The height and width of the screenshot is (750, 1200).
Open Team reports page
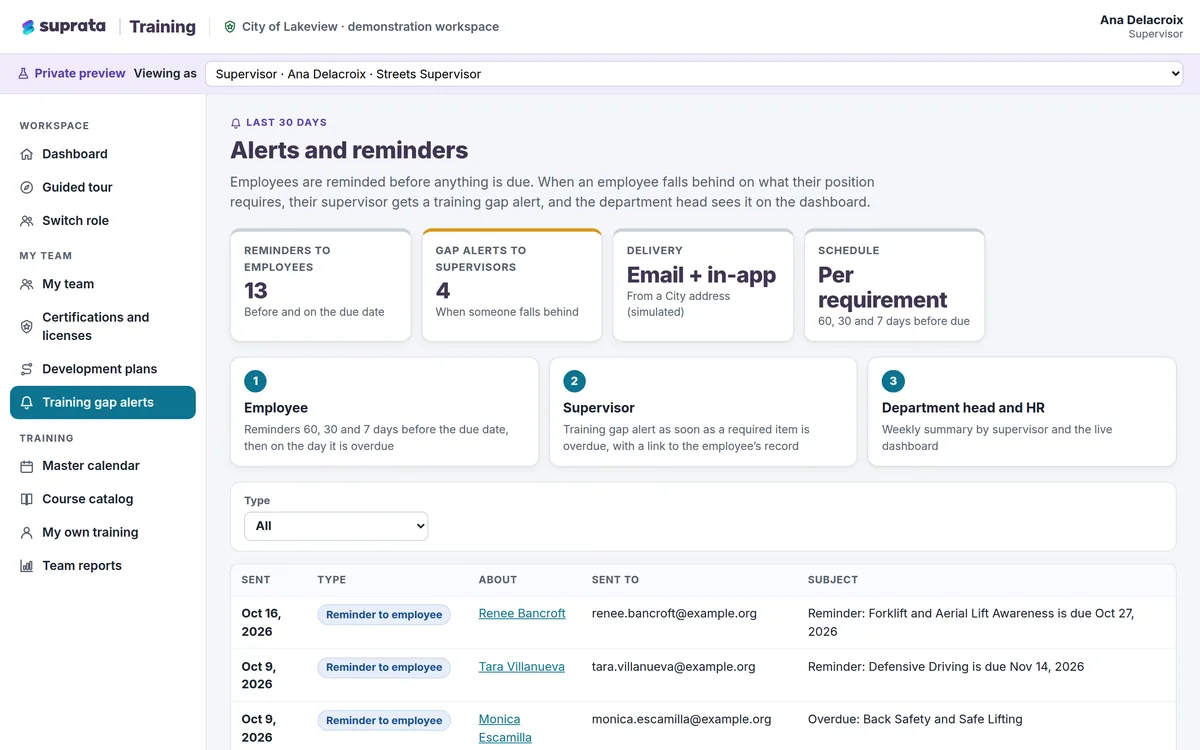[103, 566]
